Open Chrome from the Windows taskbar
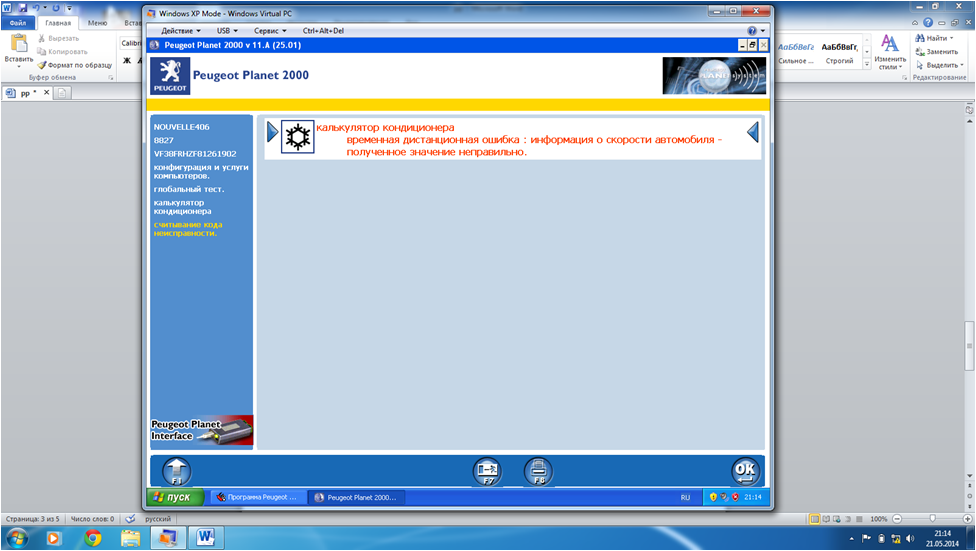 [93, 537]
